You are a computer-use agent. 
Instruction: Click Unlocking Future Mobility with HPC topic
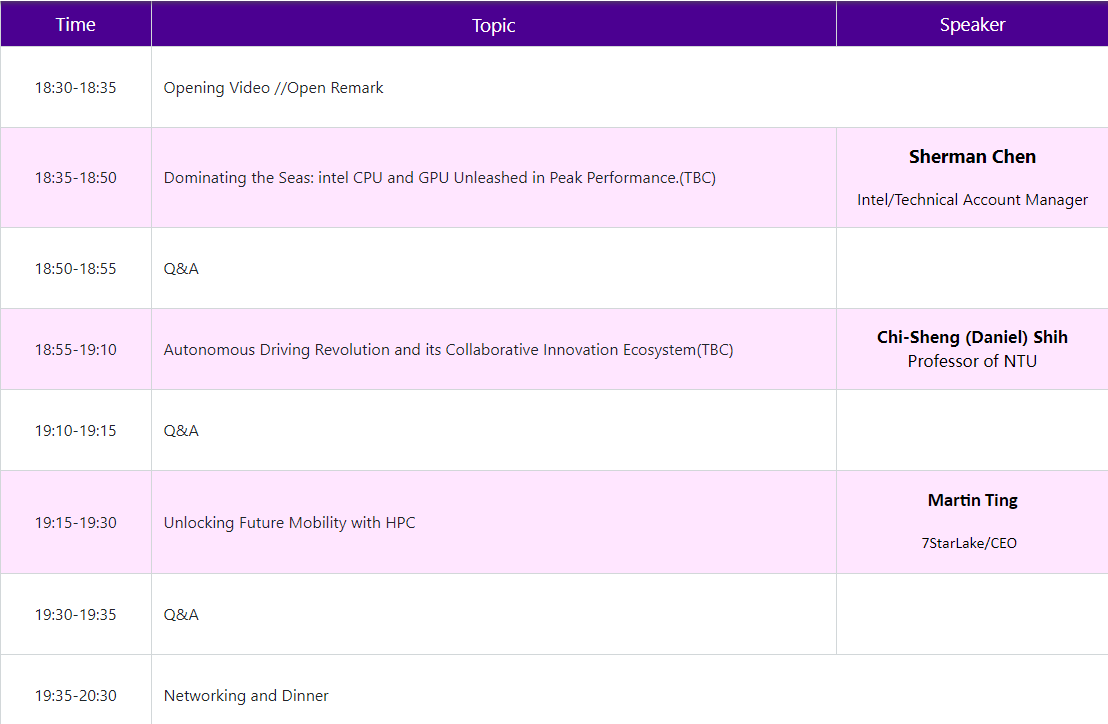coord(289,523)
